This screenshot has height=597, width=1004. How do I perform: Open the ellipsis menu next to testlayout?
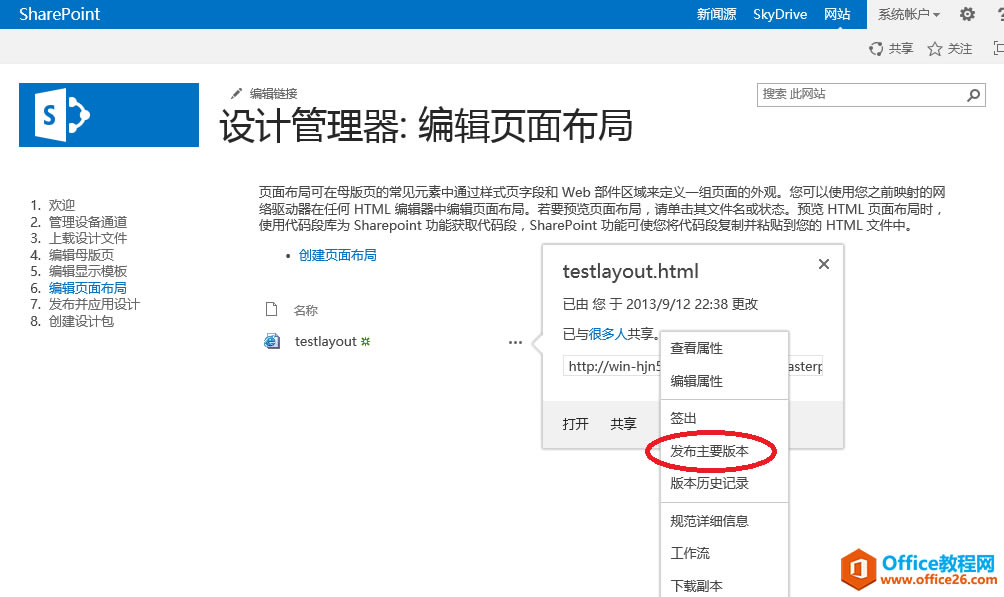515,342
